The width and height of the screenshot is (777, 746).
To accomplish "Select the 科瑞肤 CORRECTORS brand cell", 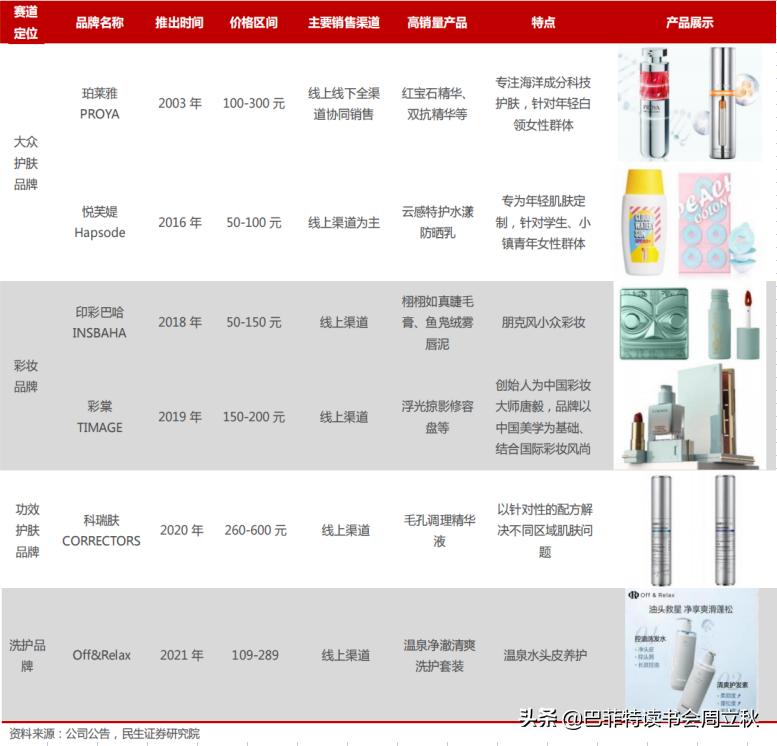I will [x=102, y=530].
